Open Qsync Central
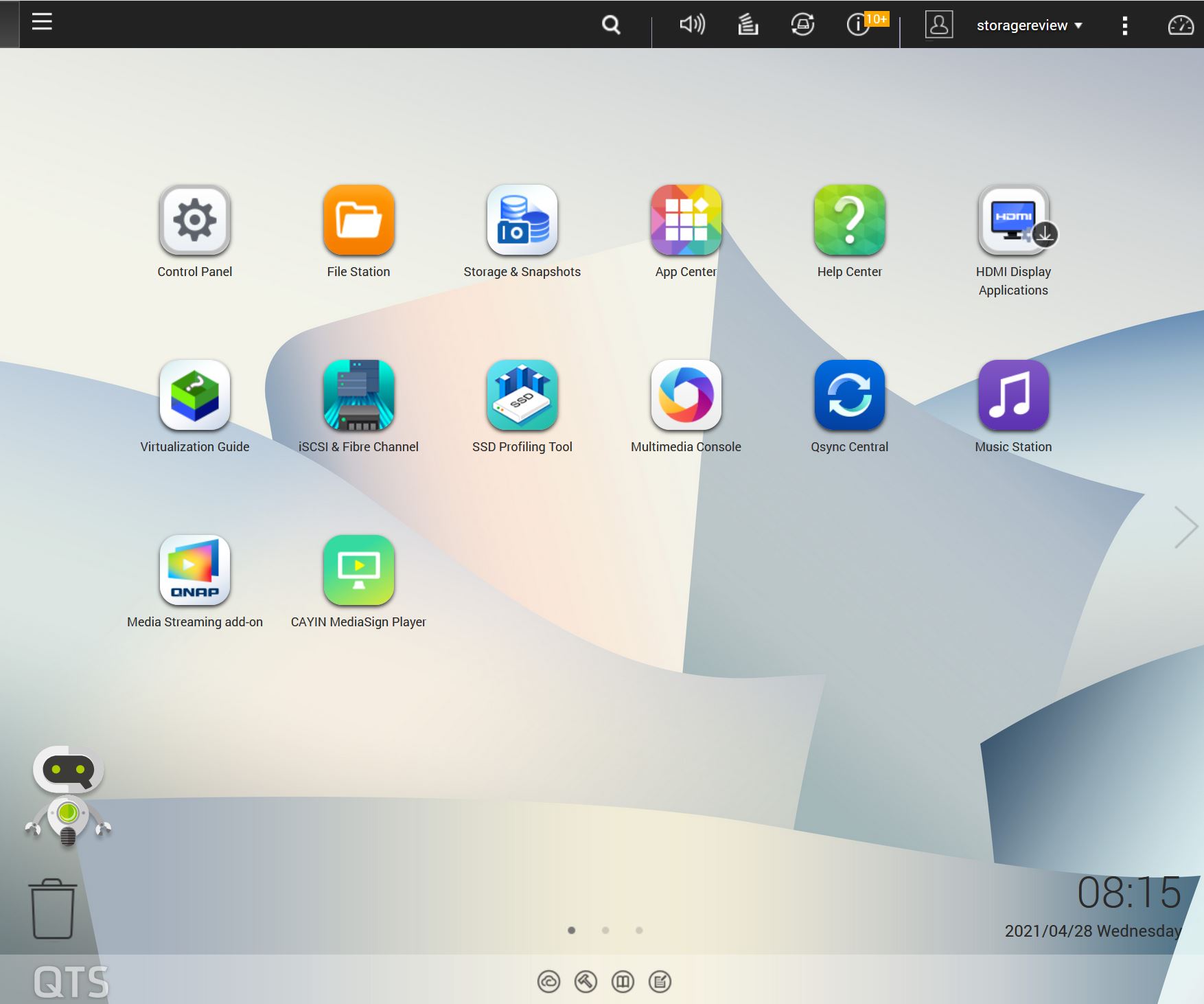The height and width of the screenshot is (1004, 1204). (850, 396)
